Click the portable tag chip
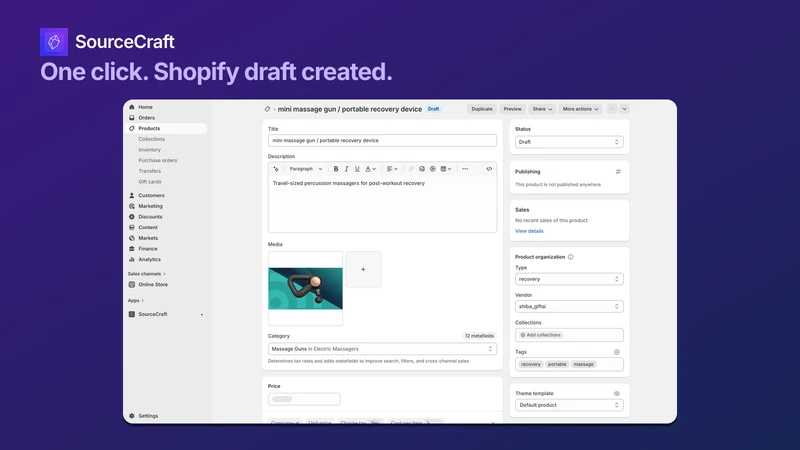 pyautogui.click(x=557, y=364)
